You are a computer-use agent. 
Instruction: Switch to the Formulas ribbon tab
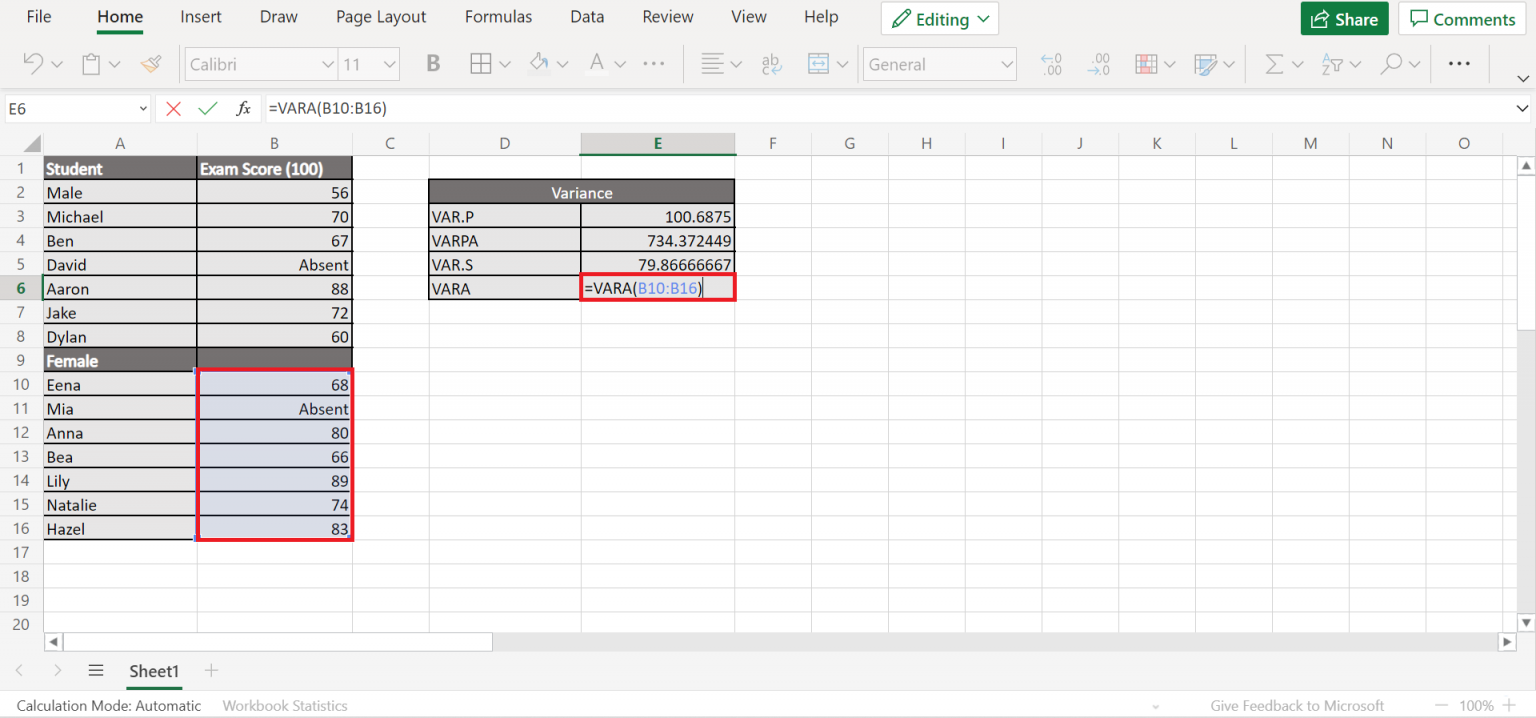point(498,16)
